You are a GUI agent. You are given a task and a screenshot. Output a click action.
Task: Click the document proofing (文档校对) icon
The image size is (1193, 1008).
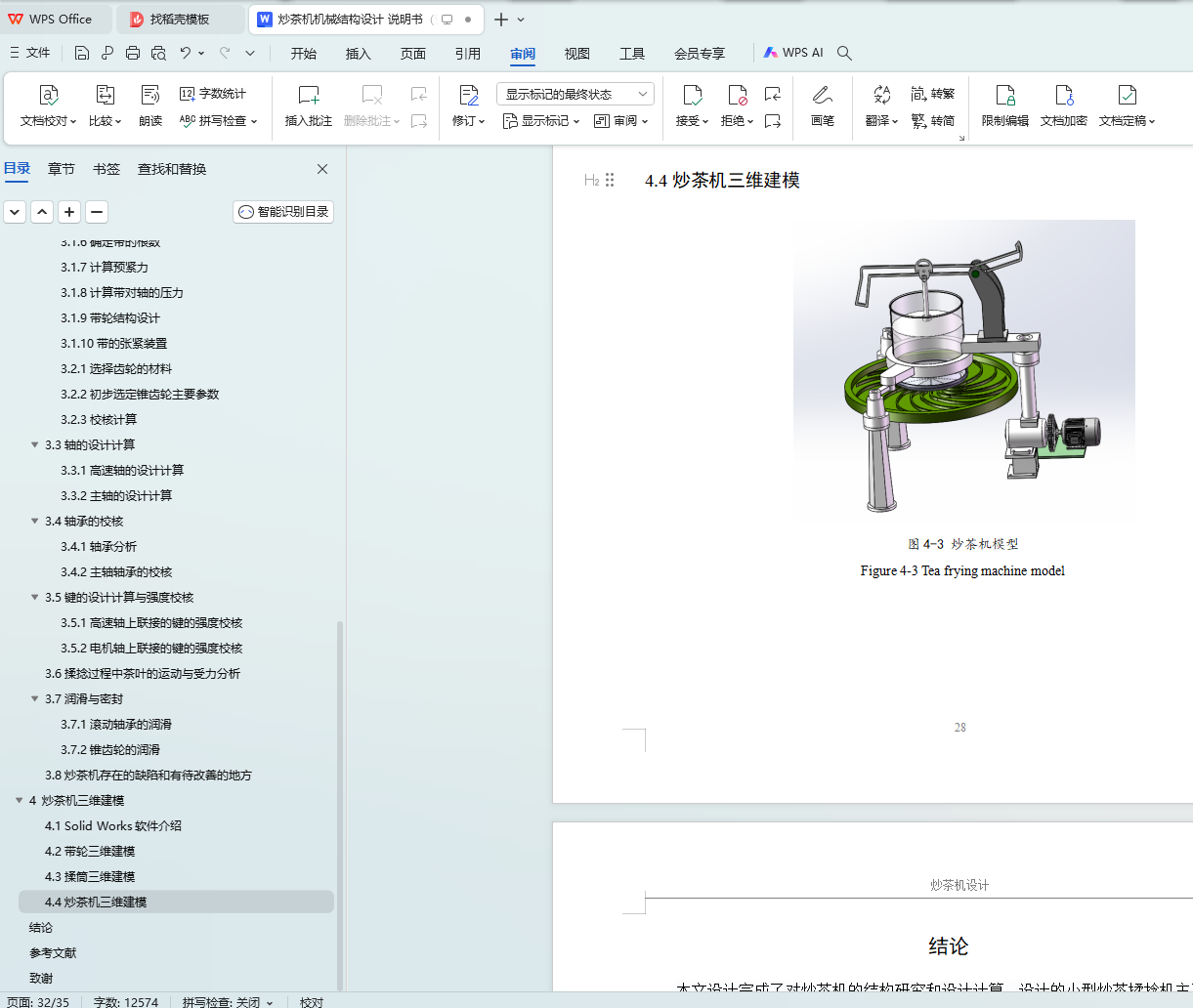click(49, 95)
